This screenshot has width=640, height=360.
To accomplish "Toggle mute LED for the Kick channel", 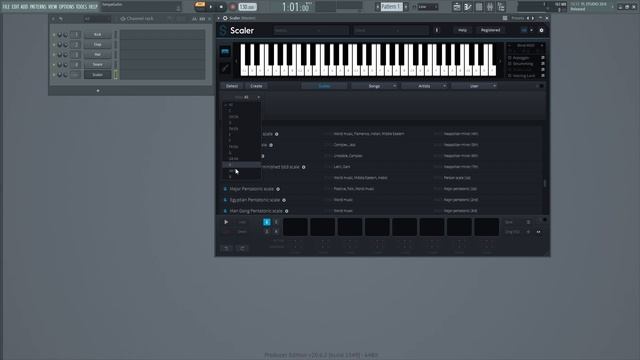I will tap(54, 35).
